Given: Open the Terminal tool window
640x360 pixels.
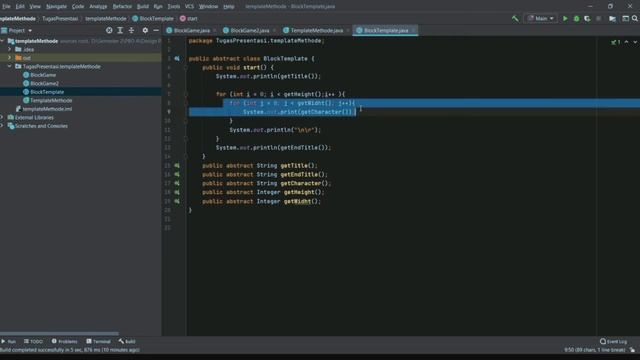Looking at the screenshot, I should [x=98, y=341].
